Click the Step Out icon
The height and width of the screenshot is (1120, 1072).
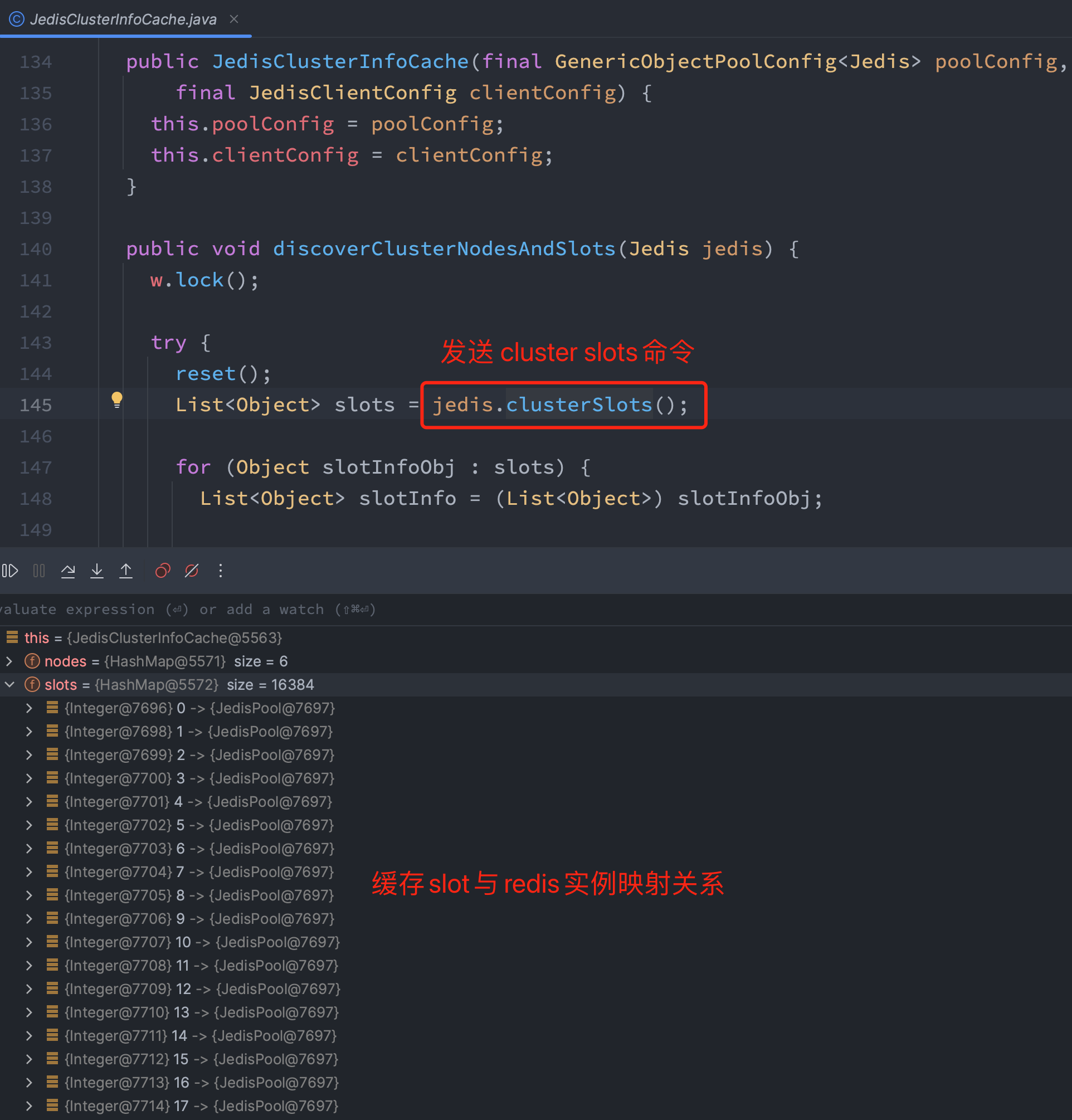126,571
